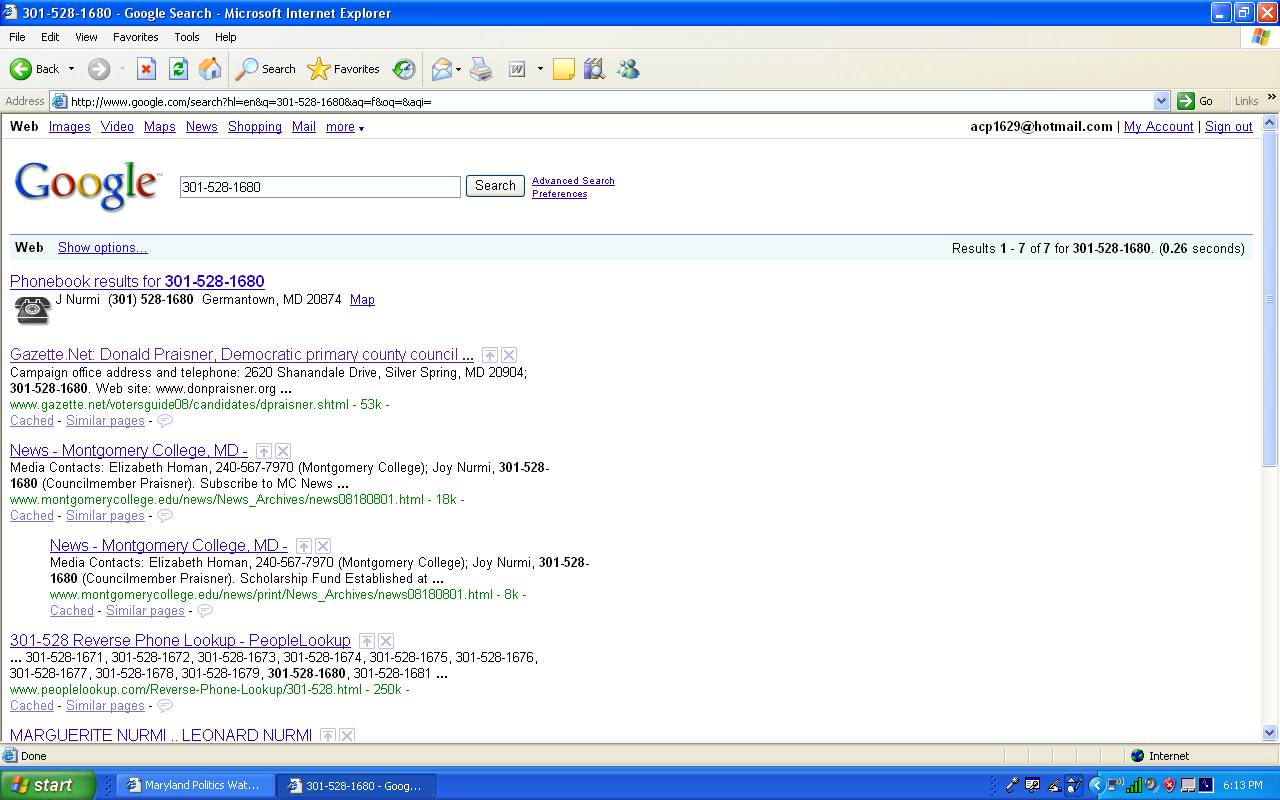Promote the Gazette.Net result with up-arrow icon

point(490,355)
